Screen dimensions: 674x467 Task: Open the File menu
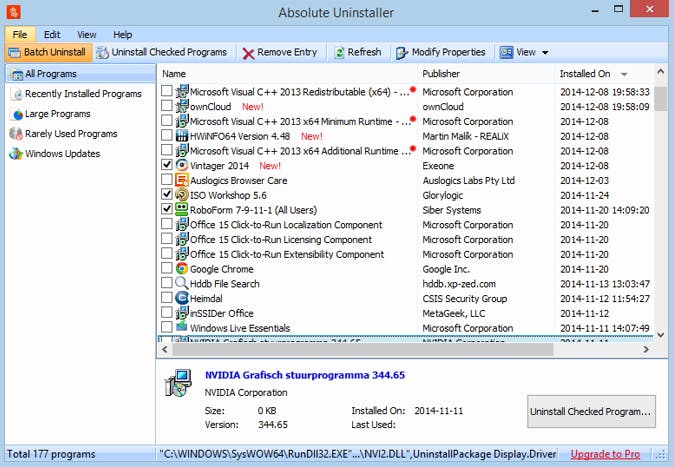click(20, 34)
